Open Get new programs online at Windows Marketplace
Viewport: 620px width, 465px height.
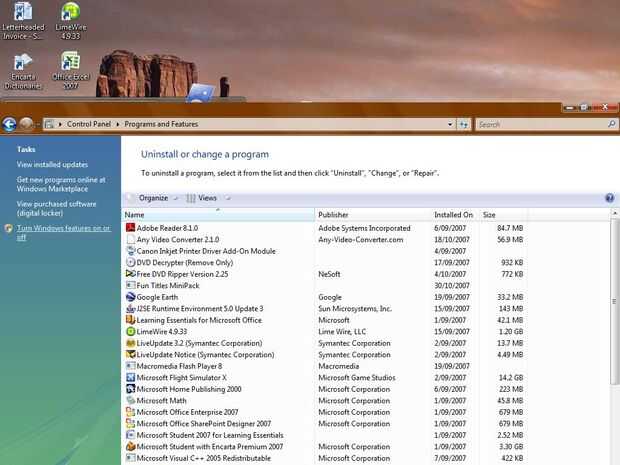(61, 184)
